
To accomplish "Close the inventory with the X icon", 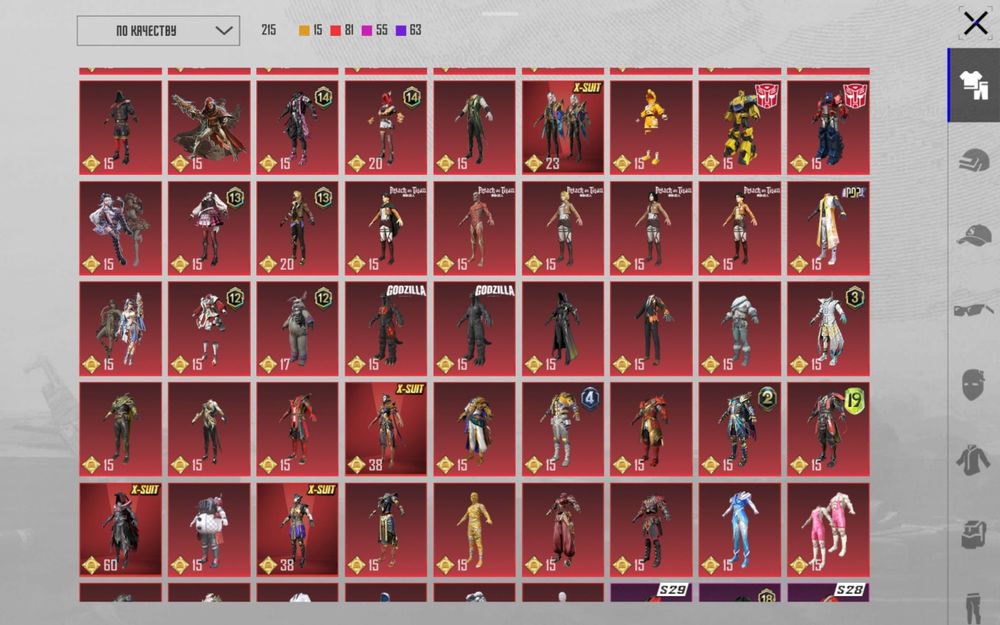I will [975, 24].
